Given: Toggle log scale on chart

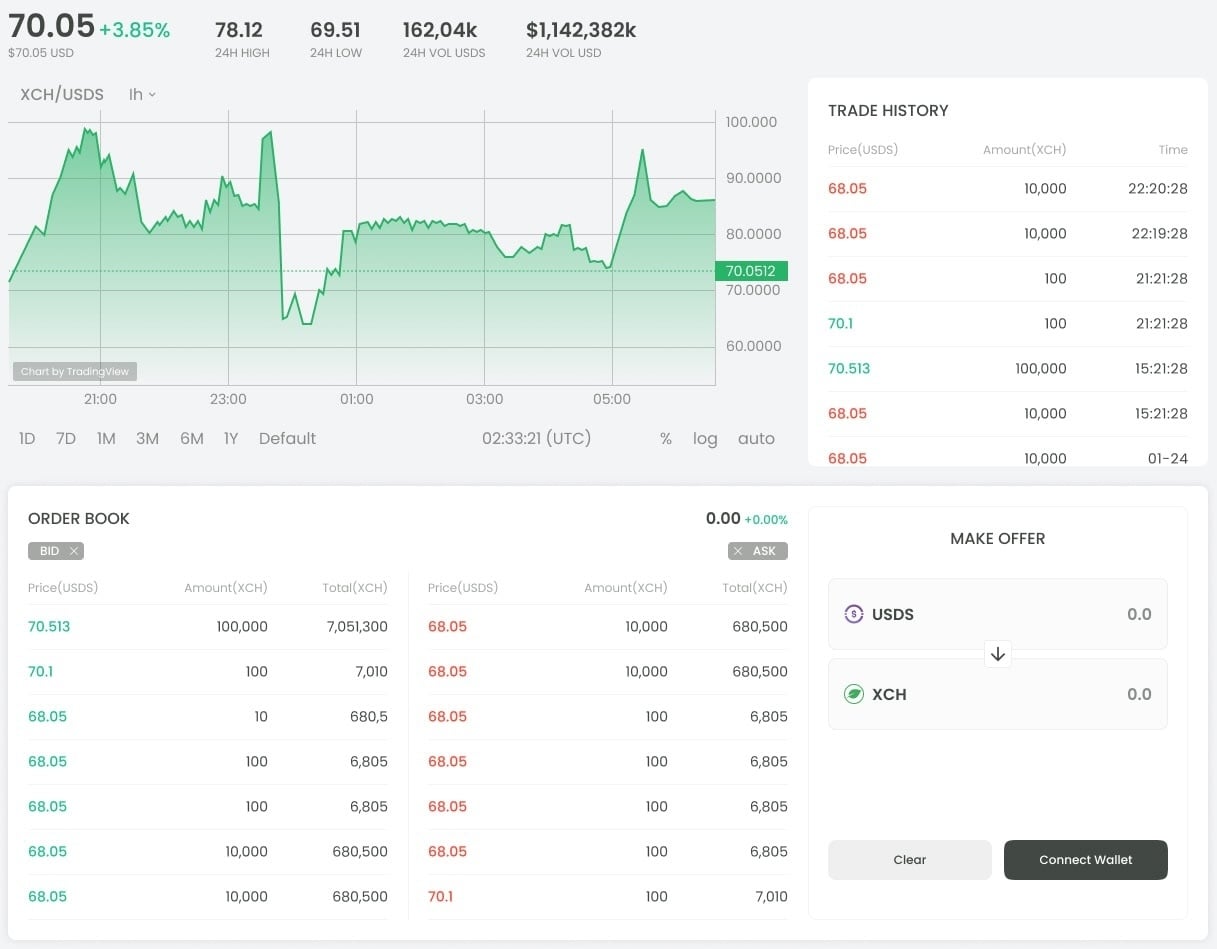Looking at the screenshot, I should tap(705, 438).
